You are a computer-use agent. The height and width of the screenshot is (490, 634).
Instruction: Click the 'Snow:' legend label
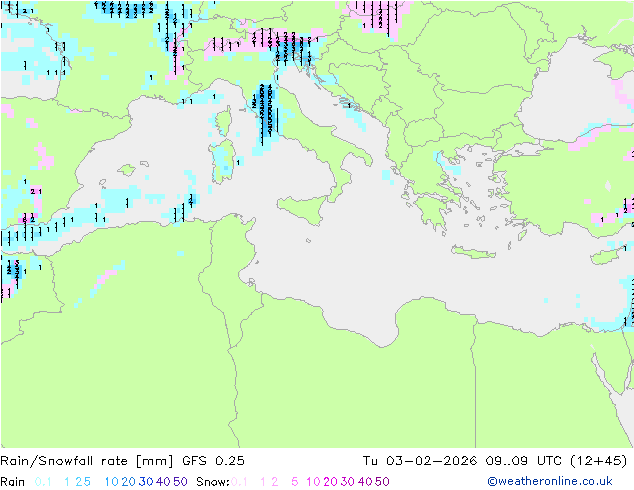click(213, 482)
